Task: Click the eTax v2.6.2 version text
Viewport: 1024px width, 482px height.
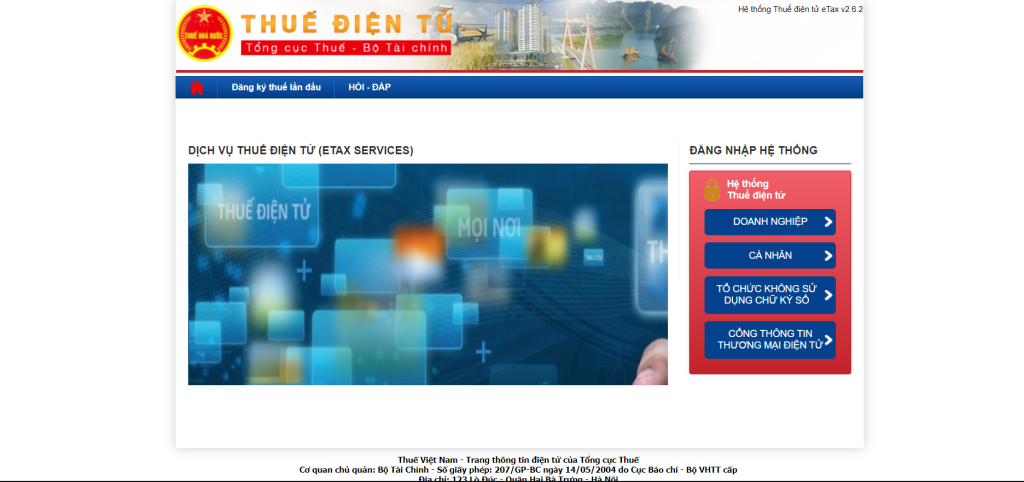Action: tap(799, 9)
